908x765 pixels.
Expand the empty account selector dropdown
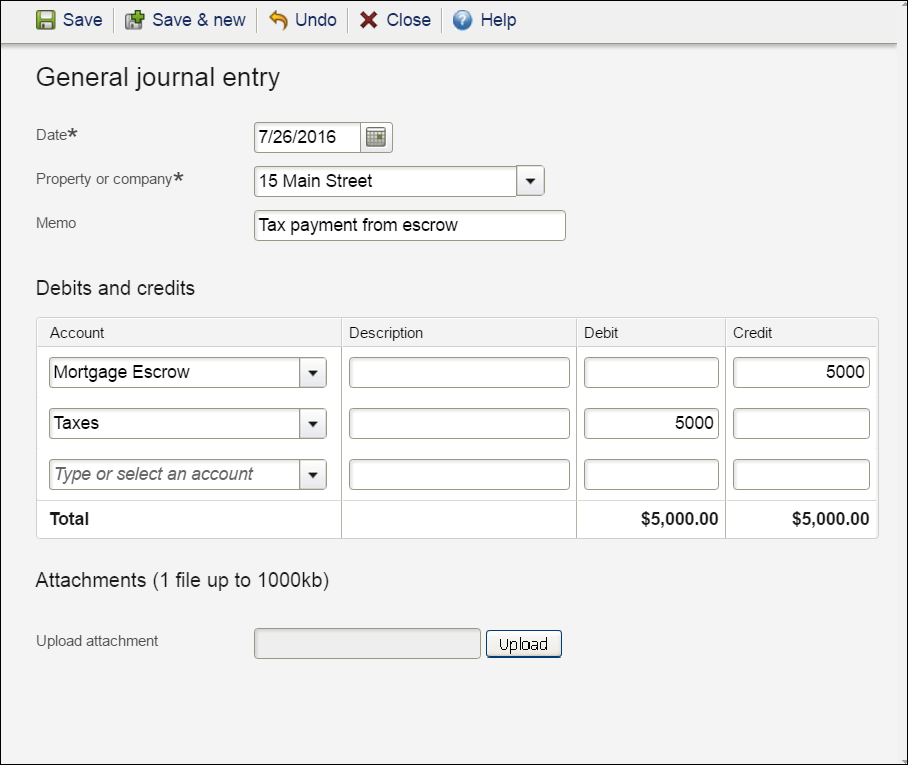pos(315,474)
